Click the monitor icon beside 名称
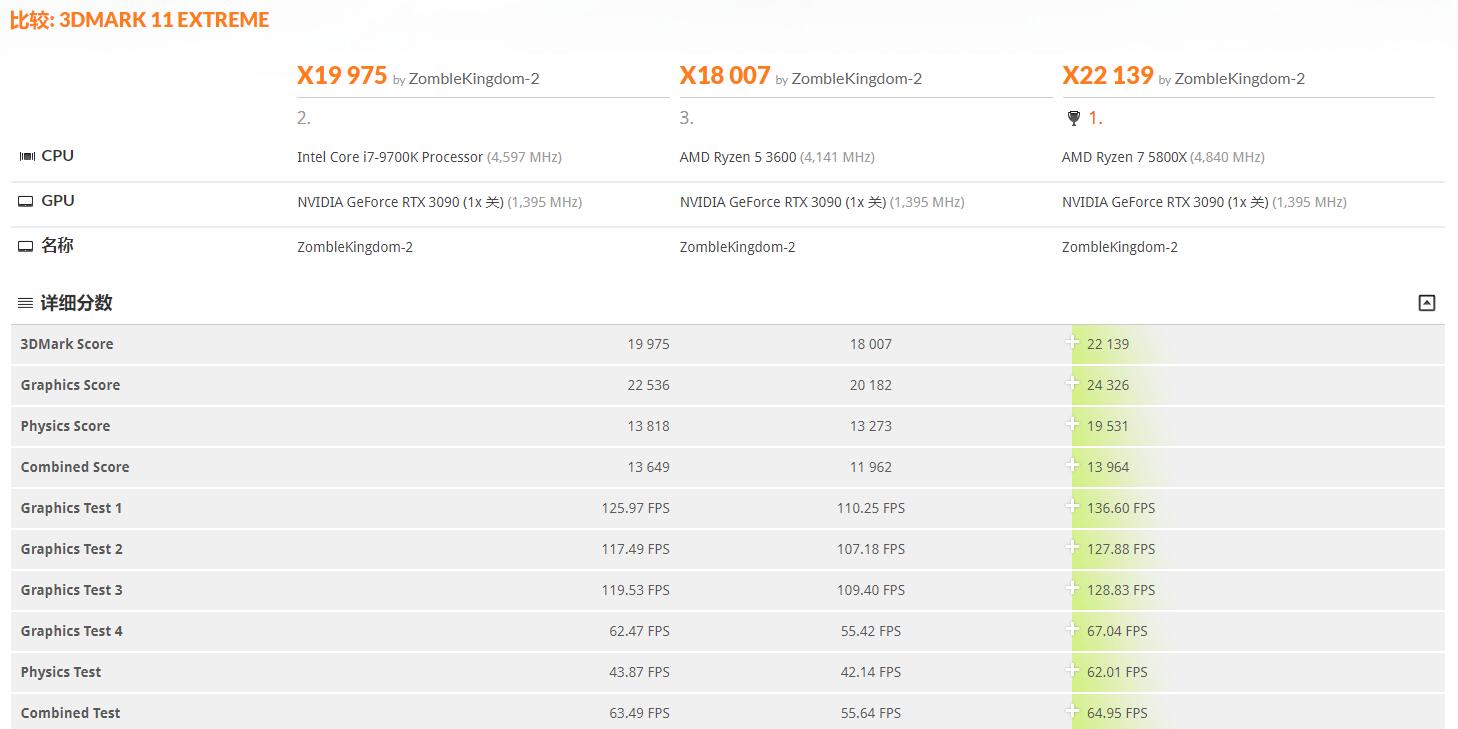The image size is (1458, 729). pos(26,246)
